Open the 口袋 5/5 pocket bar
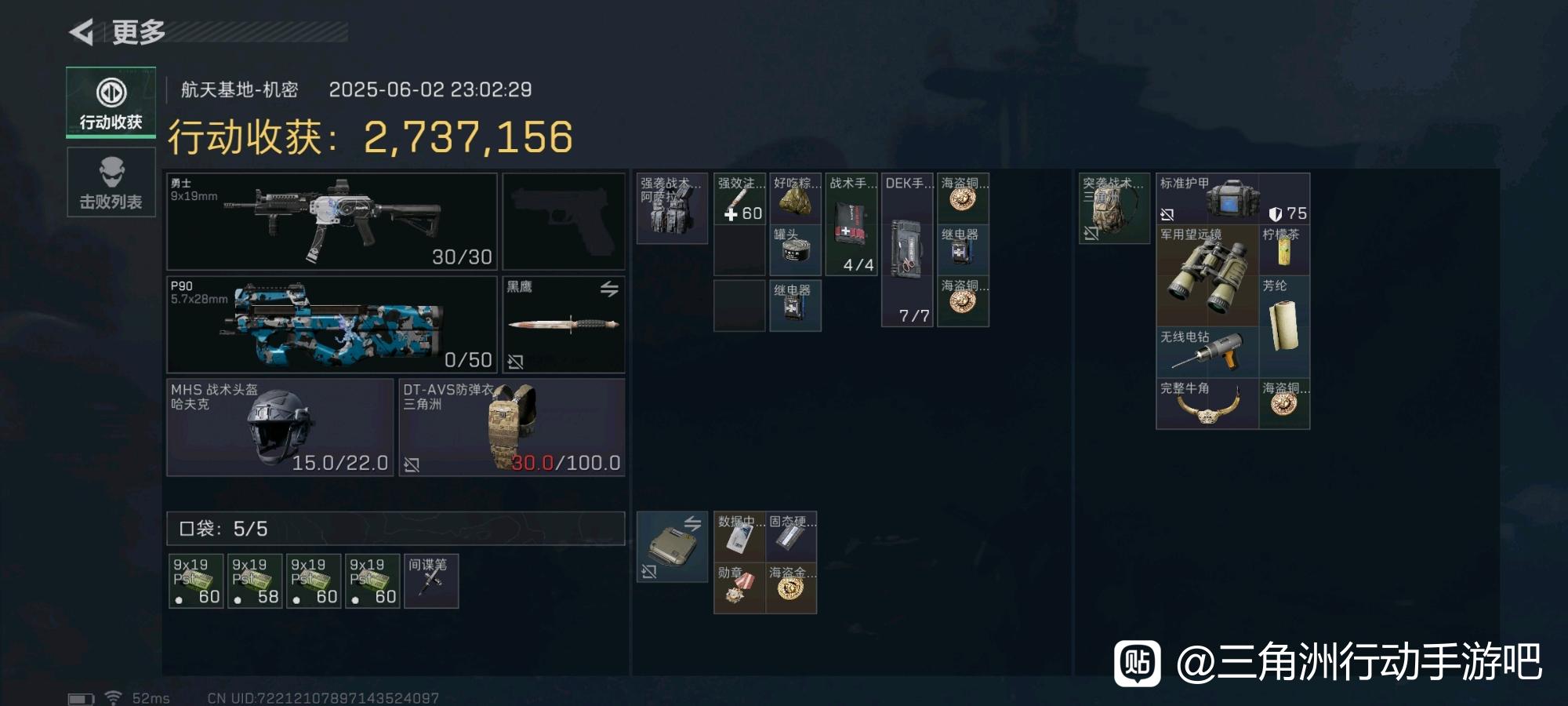The image size is (1568, 706). pyautogui.click(x=396, y=528)
